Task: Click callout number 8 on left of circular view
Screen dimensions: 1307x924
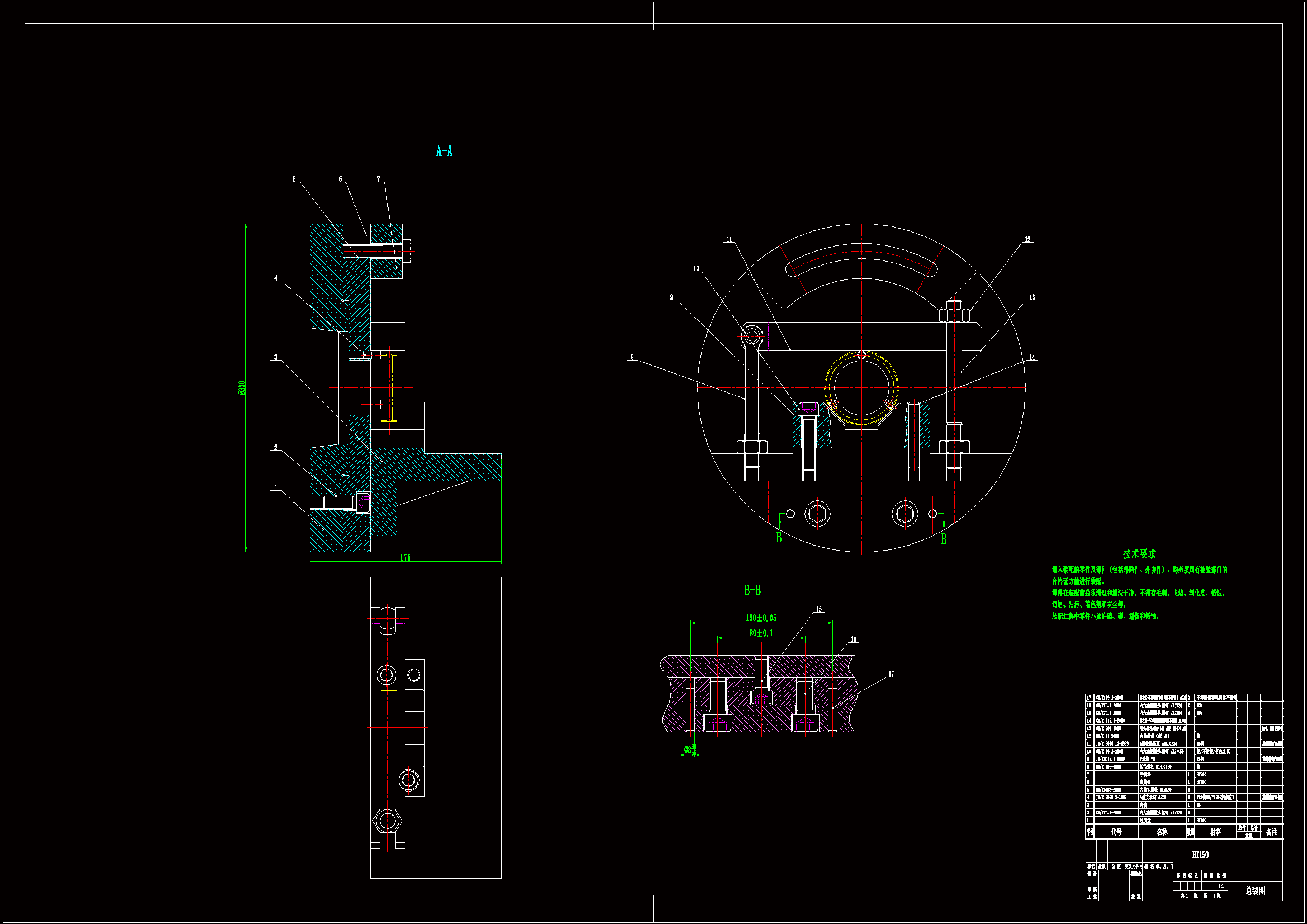Action: [x=632, y=358]
